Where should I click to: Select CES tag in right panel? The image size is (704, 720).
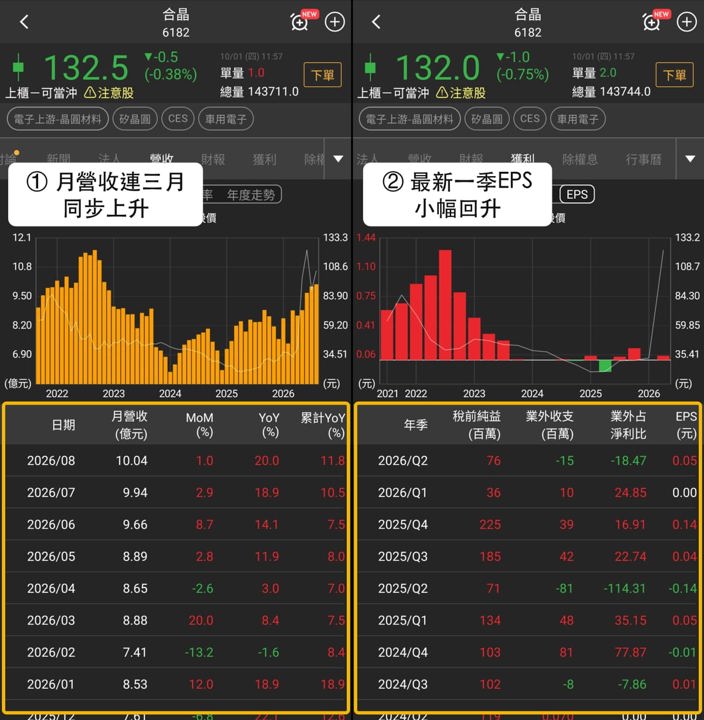(529, 119)
